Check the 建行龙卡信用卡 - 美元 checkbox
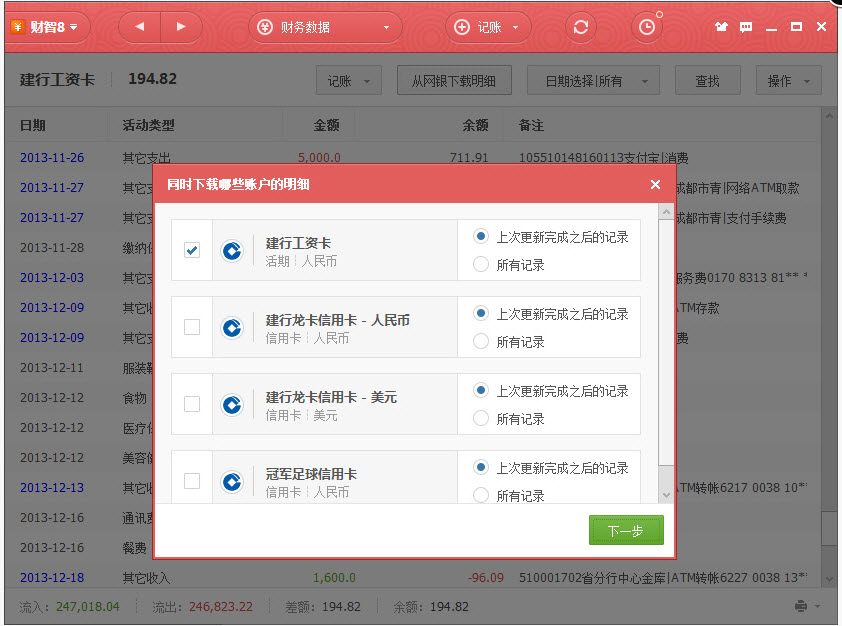The width and height of the screenshot is (842, 626). tap(192, 404)
